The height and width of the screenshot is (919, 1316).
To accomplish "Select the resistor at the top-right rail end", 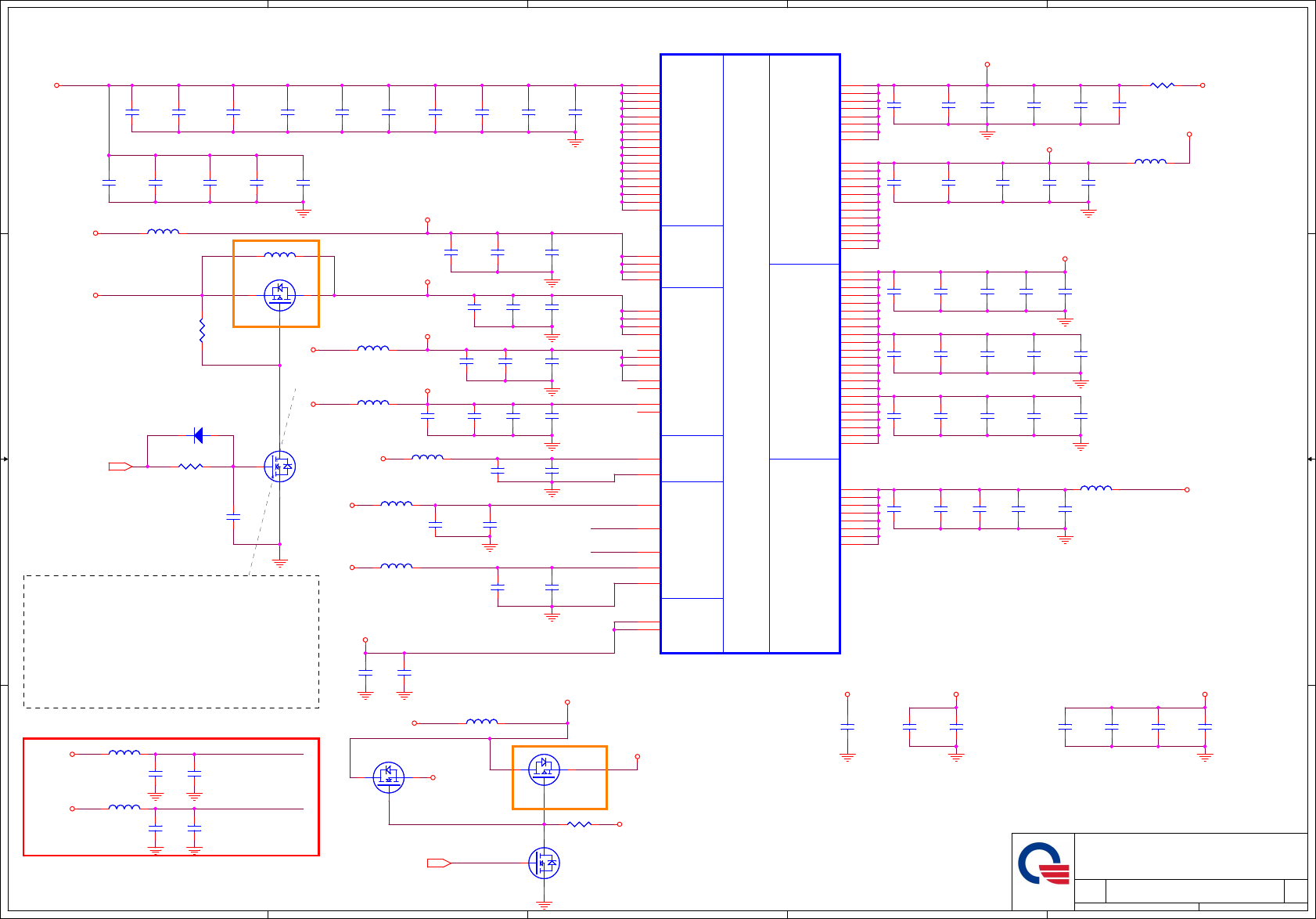I will [1163, 85].
